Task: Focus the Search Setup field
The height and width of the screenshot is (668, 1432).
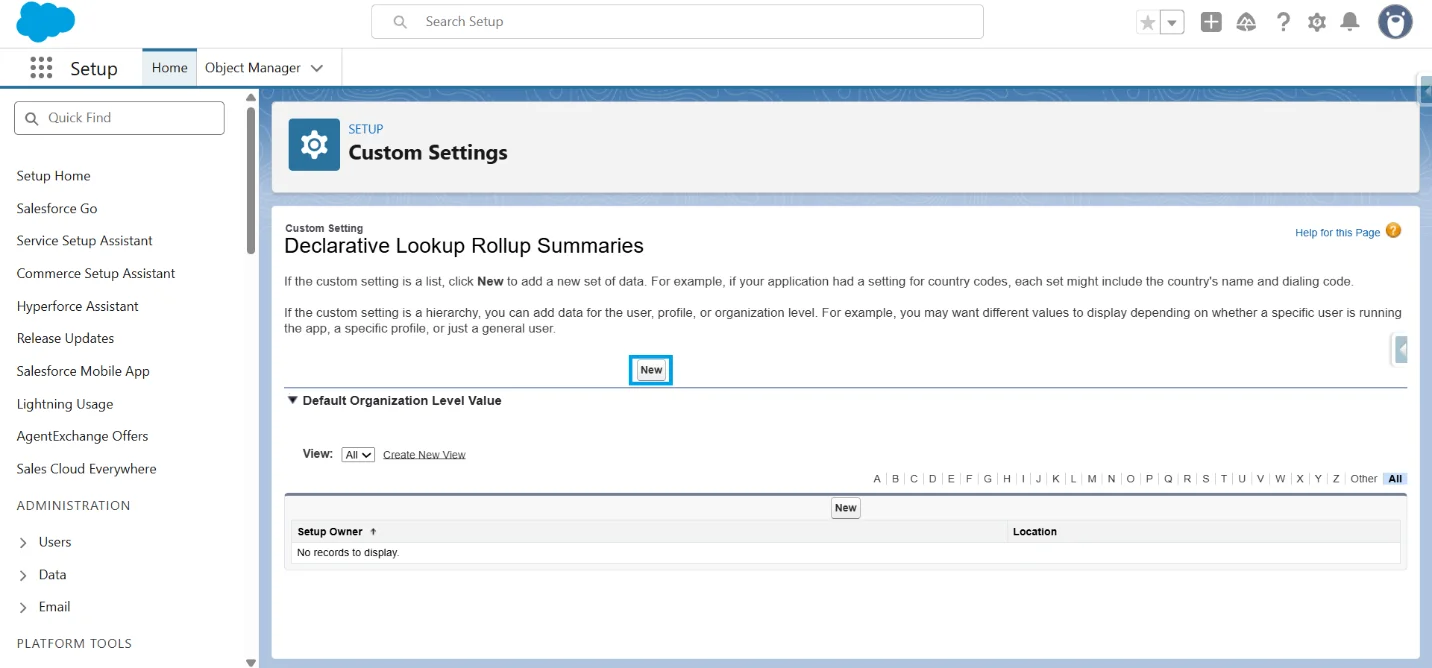Action: tap(677, 21)
